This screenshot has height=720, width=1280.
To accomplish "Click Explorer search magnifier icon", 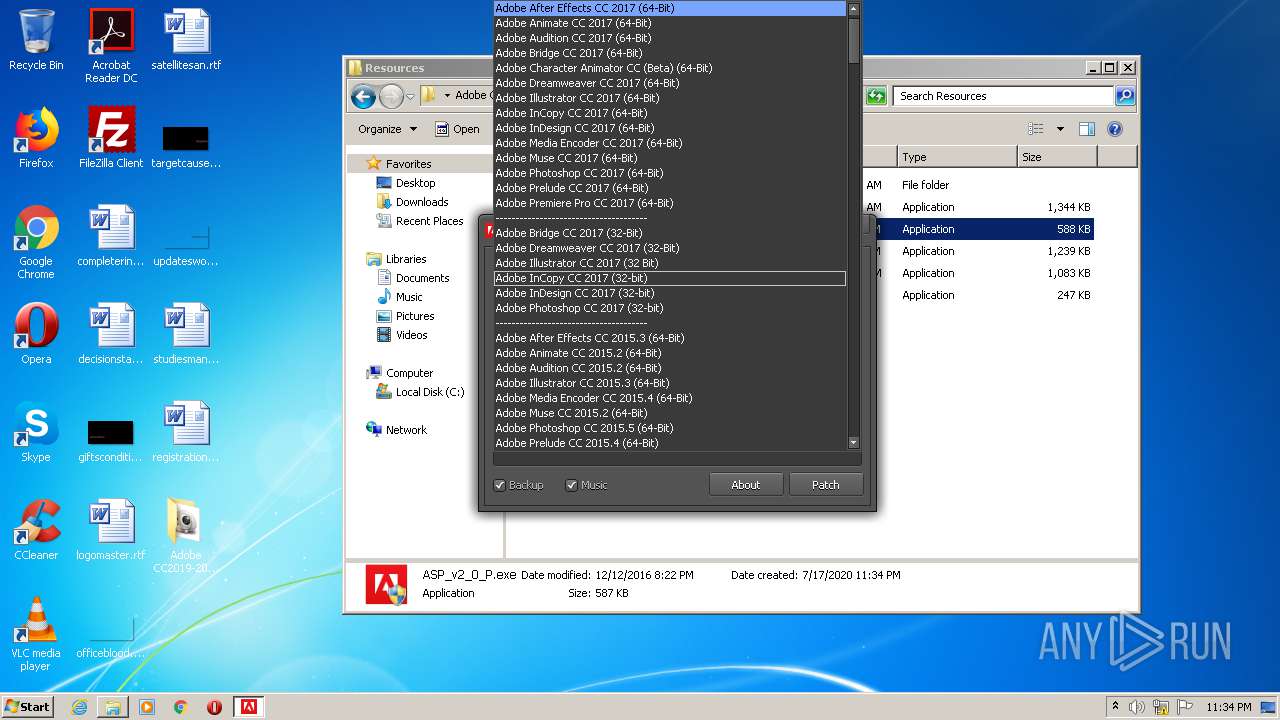I will click(x=1125, y=96).
